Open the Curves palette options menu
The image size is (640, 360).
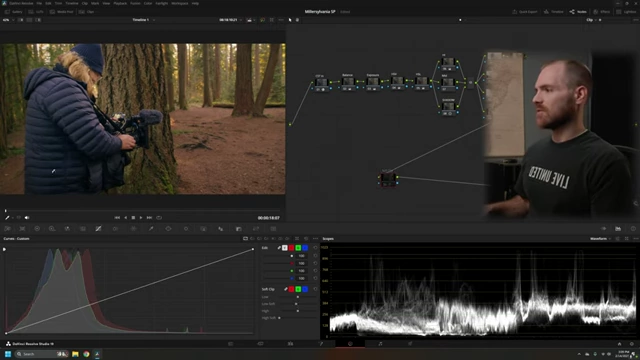click(x=315, y=238)
